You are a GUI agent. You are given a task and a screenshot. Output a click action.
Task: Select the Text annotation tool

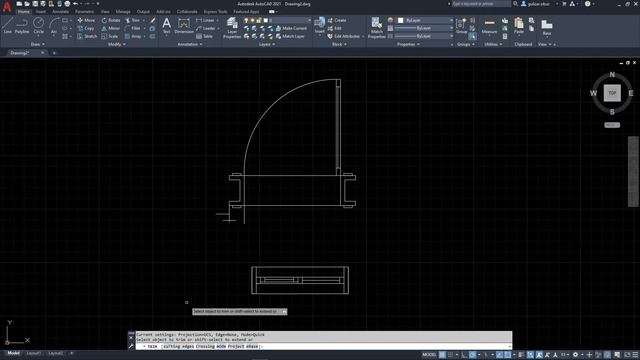point(167,25)
